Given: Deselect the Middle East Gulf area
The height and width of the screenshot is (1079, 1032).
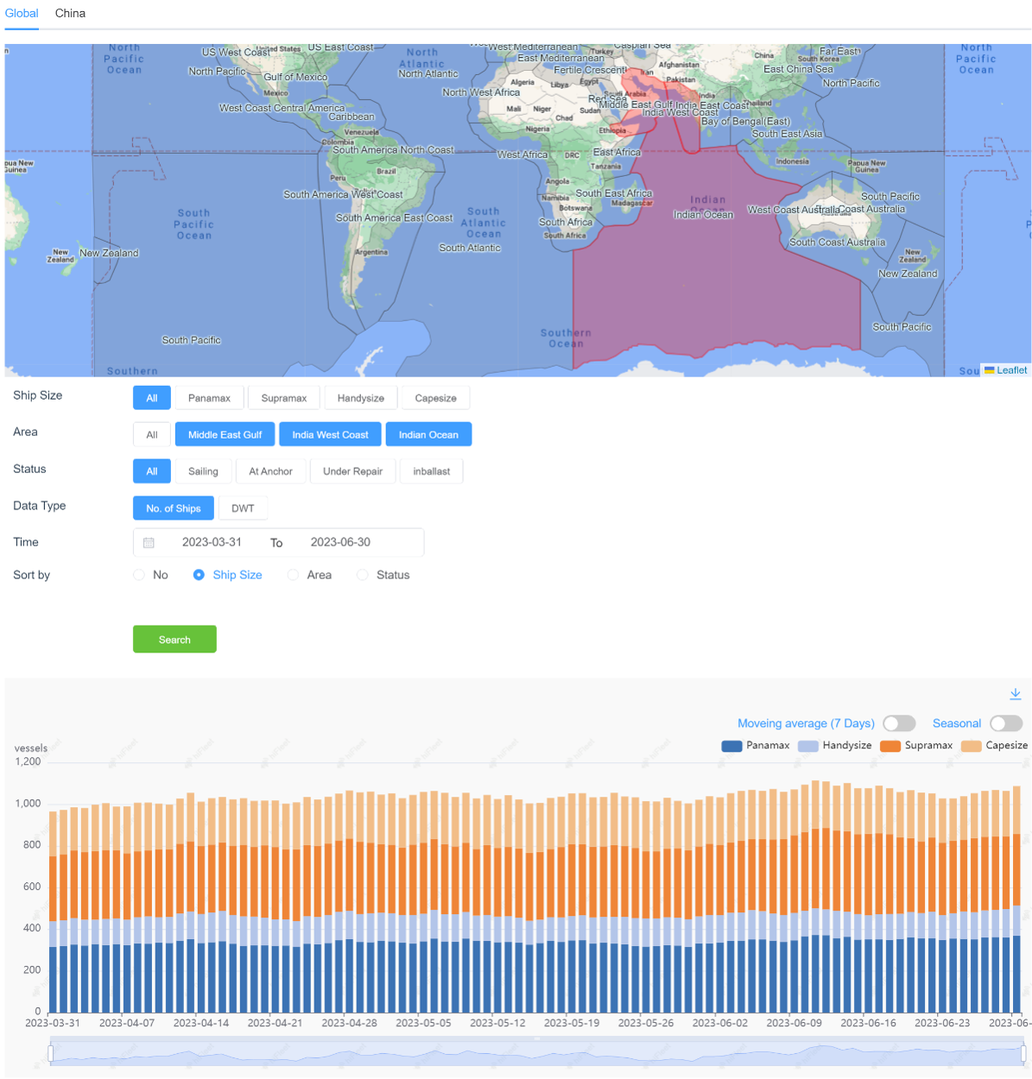Looking at the screenshot, I should [x=225, y=434].
